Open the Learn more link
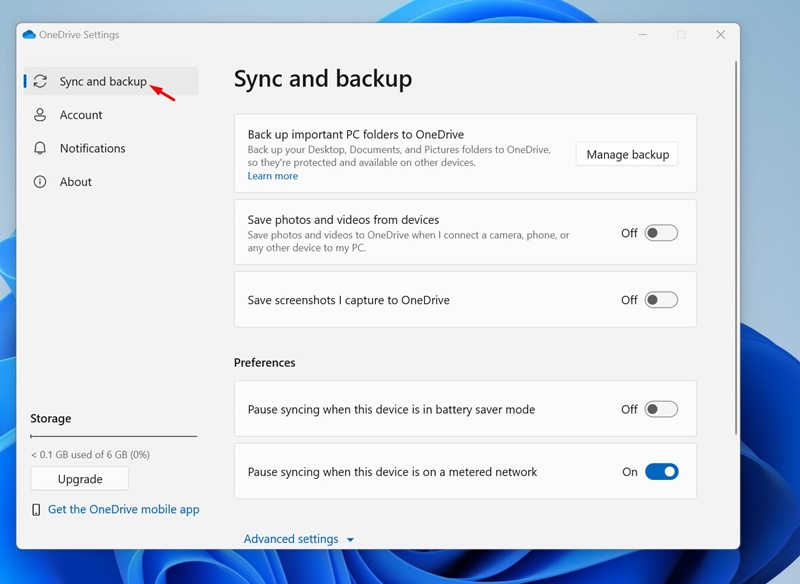Screen dimensions: 800x584 273,176
